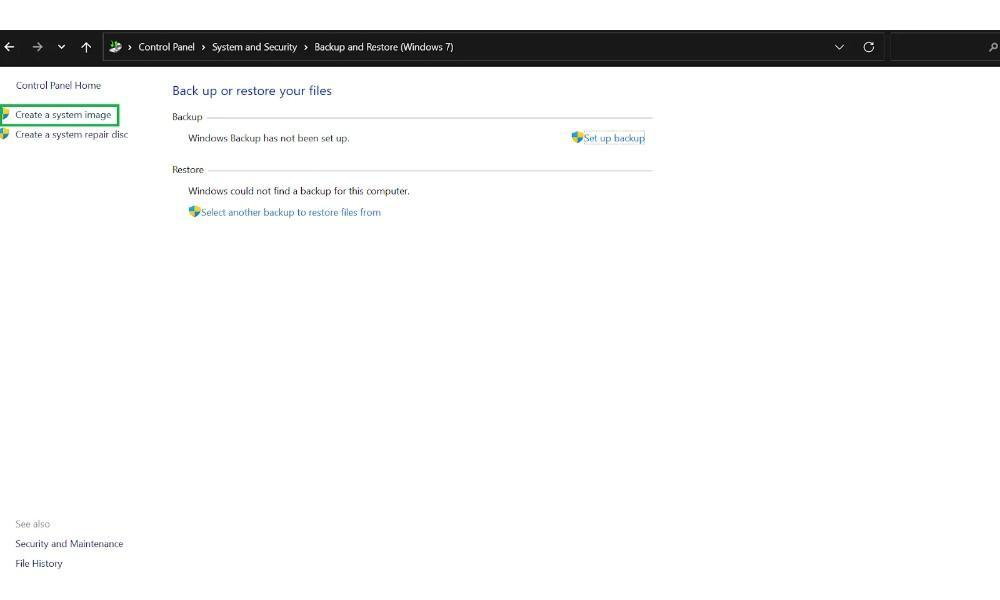1000x600 pixels.
Task: Open Control Panel breadcrumb
Action: (166, 47)
